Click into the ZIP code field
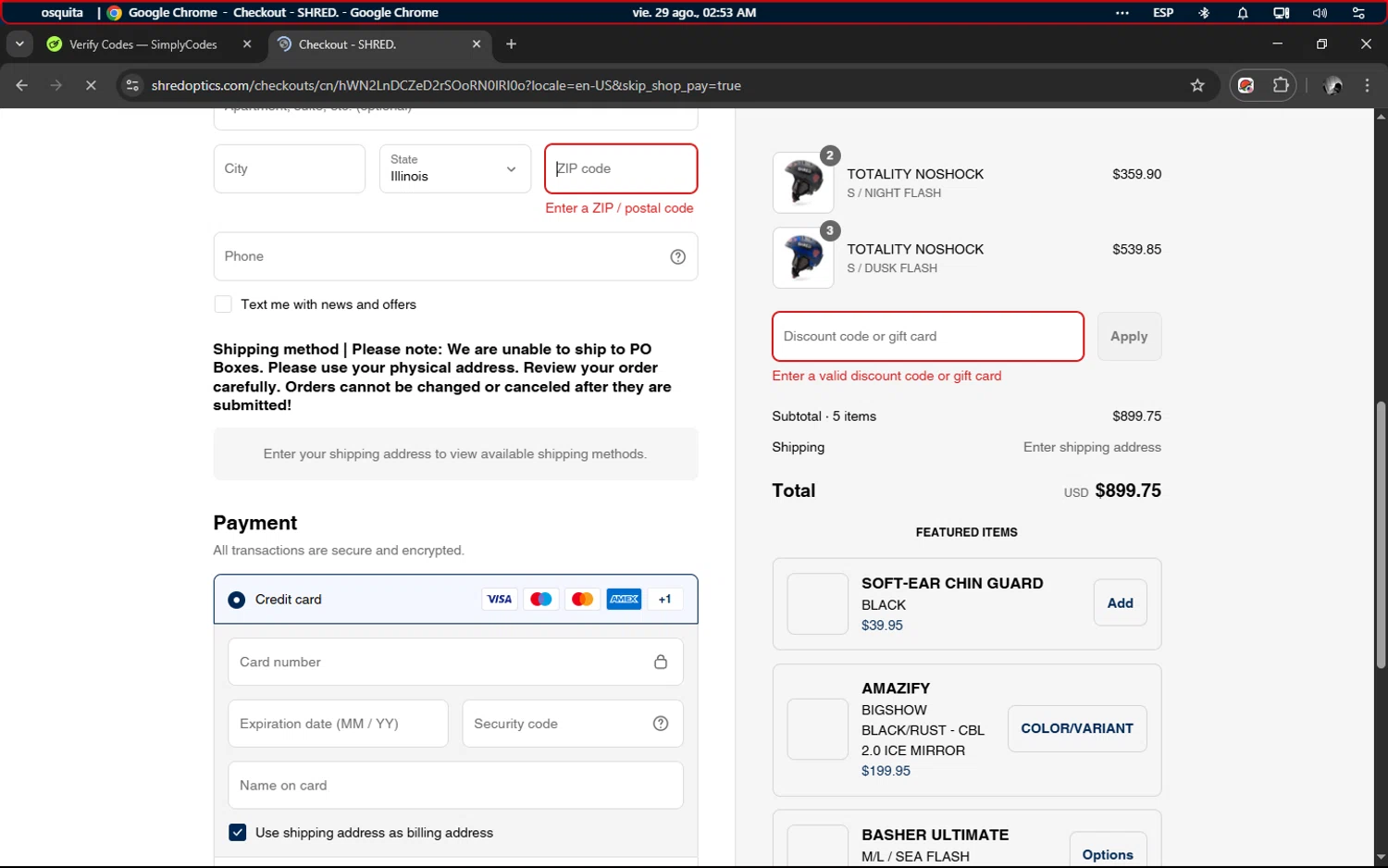 [621, 168]
